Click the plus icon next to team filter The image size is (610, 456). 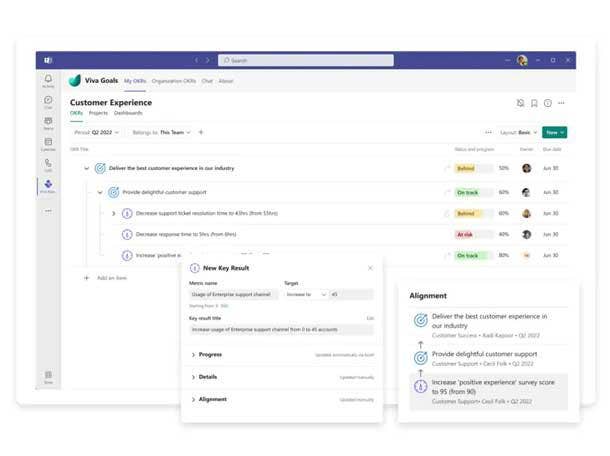200,132
